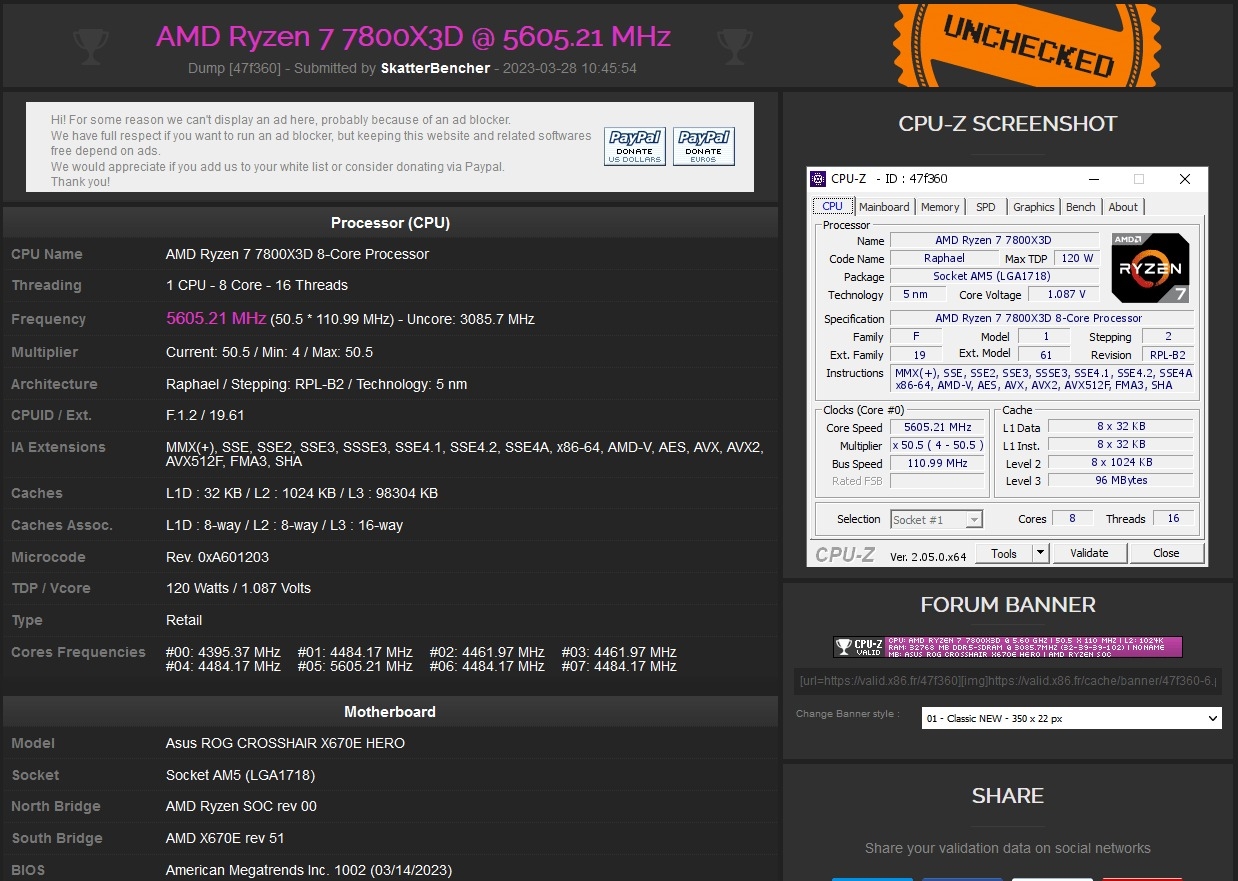
Task: Open the About tab in CPU-Z
Action: [x=1123, y=207]
